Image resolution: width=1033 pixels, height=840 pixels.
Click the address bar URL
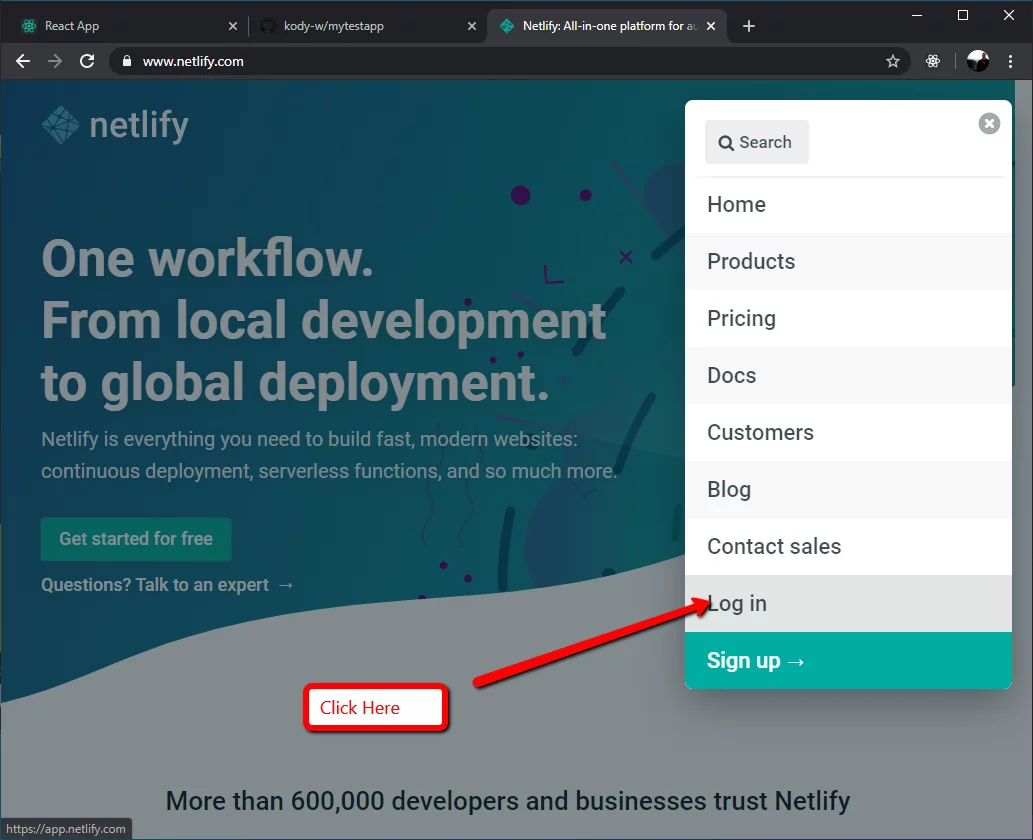point(193,61)
